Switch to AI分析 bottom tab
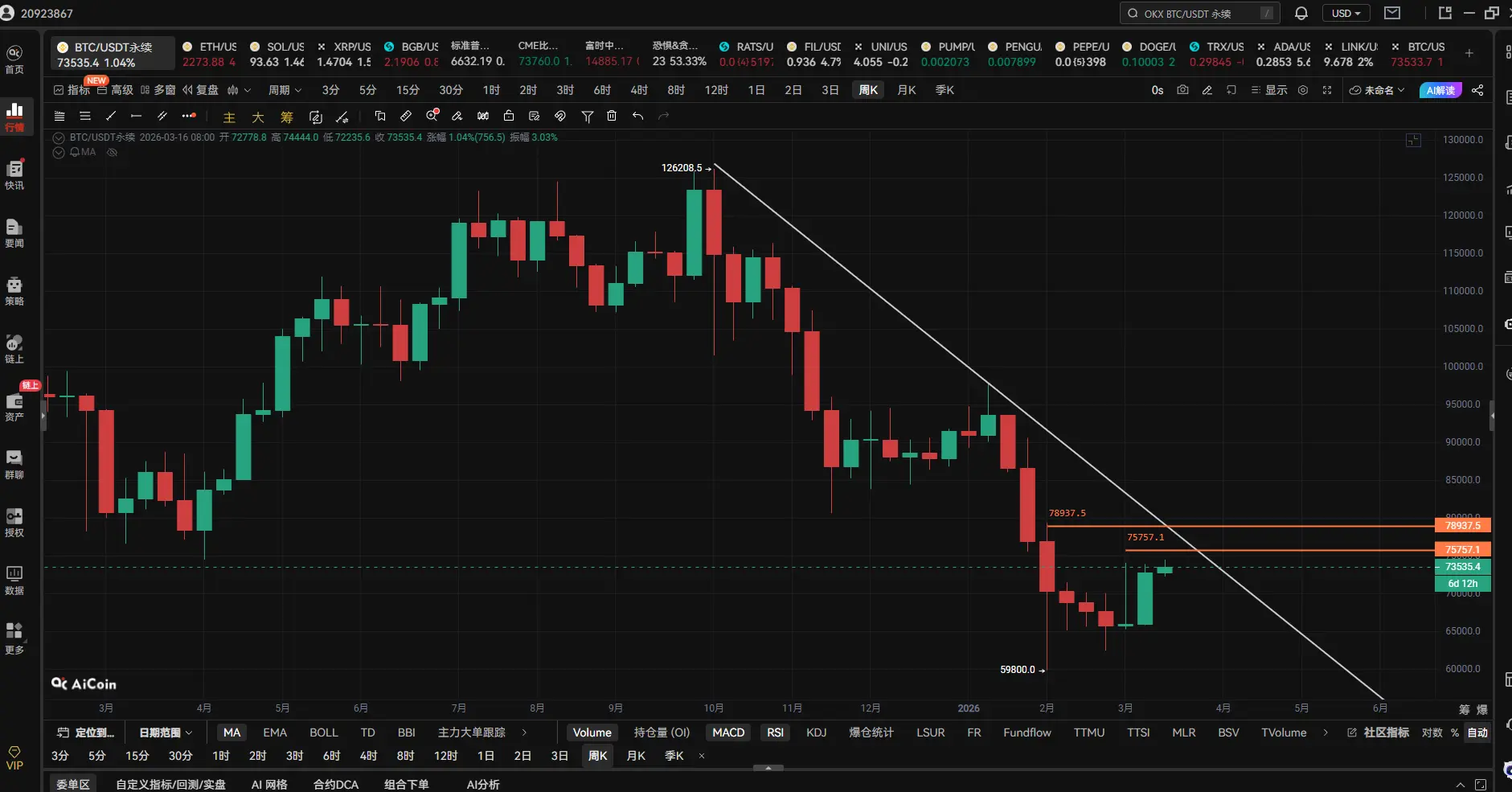 (483, 784)
